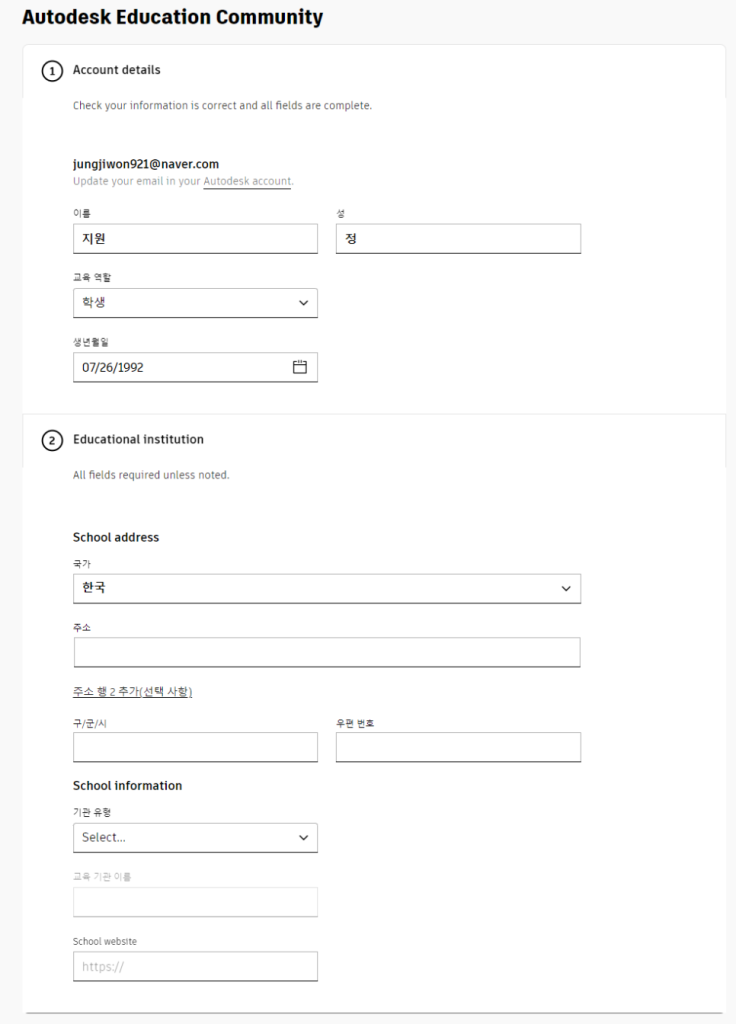Viewport: 736px width, 1024px height.
Task: Click into the 주소 address field
Action: [x=327, y=652]
